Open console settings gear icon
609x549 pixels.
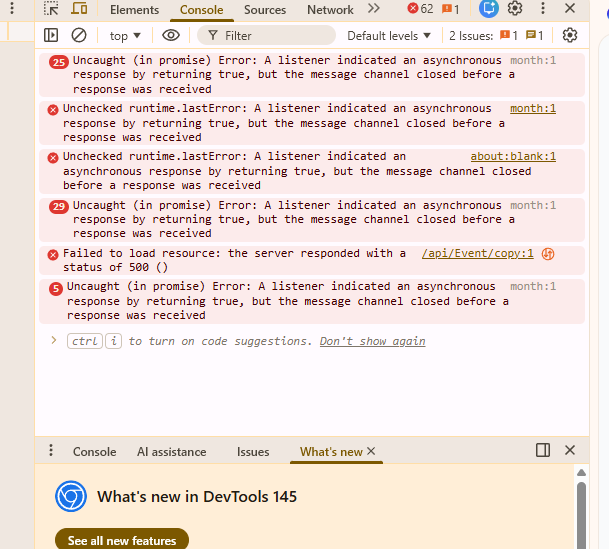click(570, 35)
